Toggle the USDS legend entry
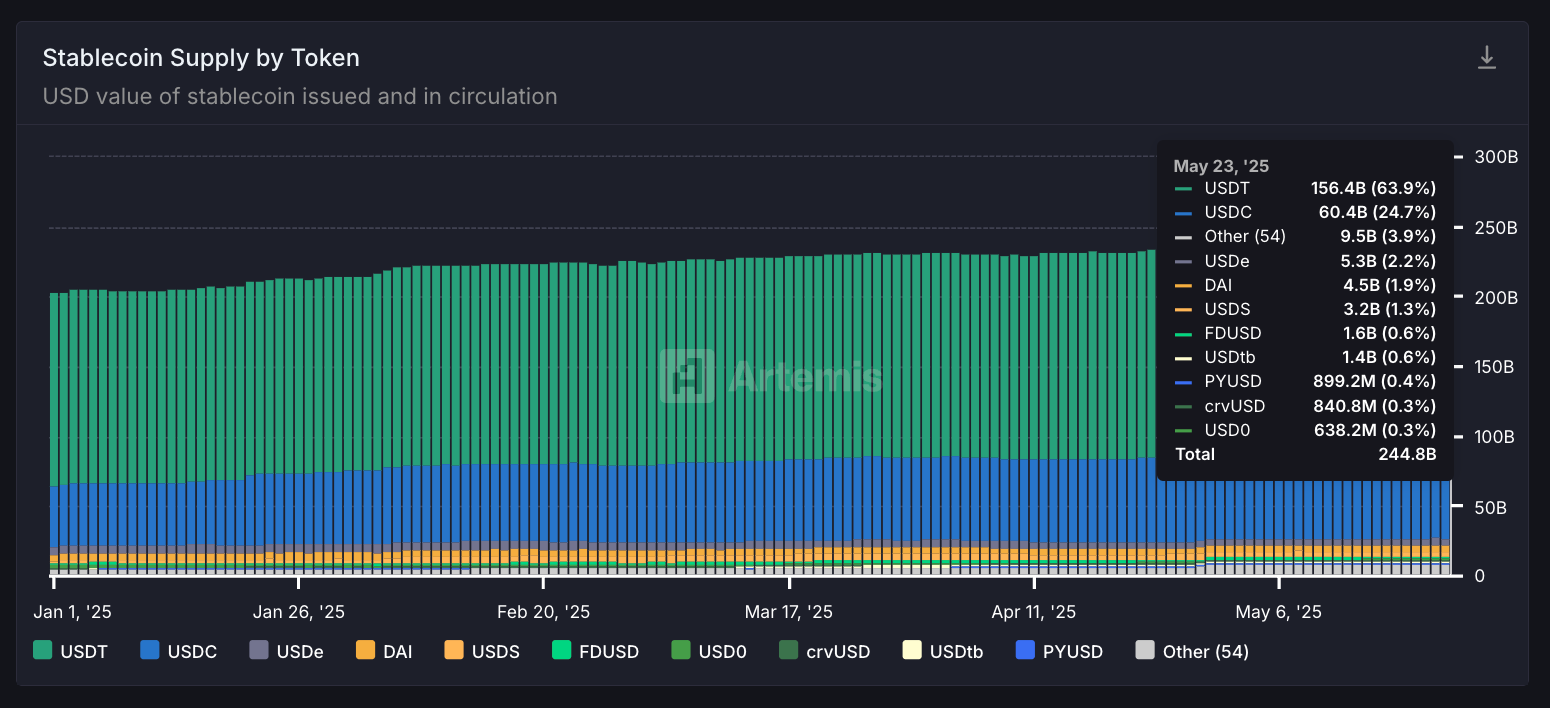The image size is (1550, 708). click(x=482, y=651)
